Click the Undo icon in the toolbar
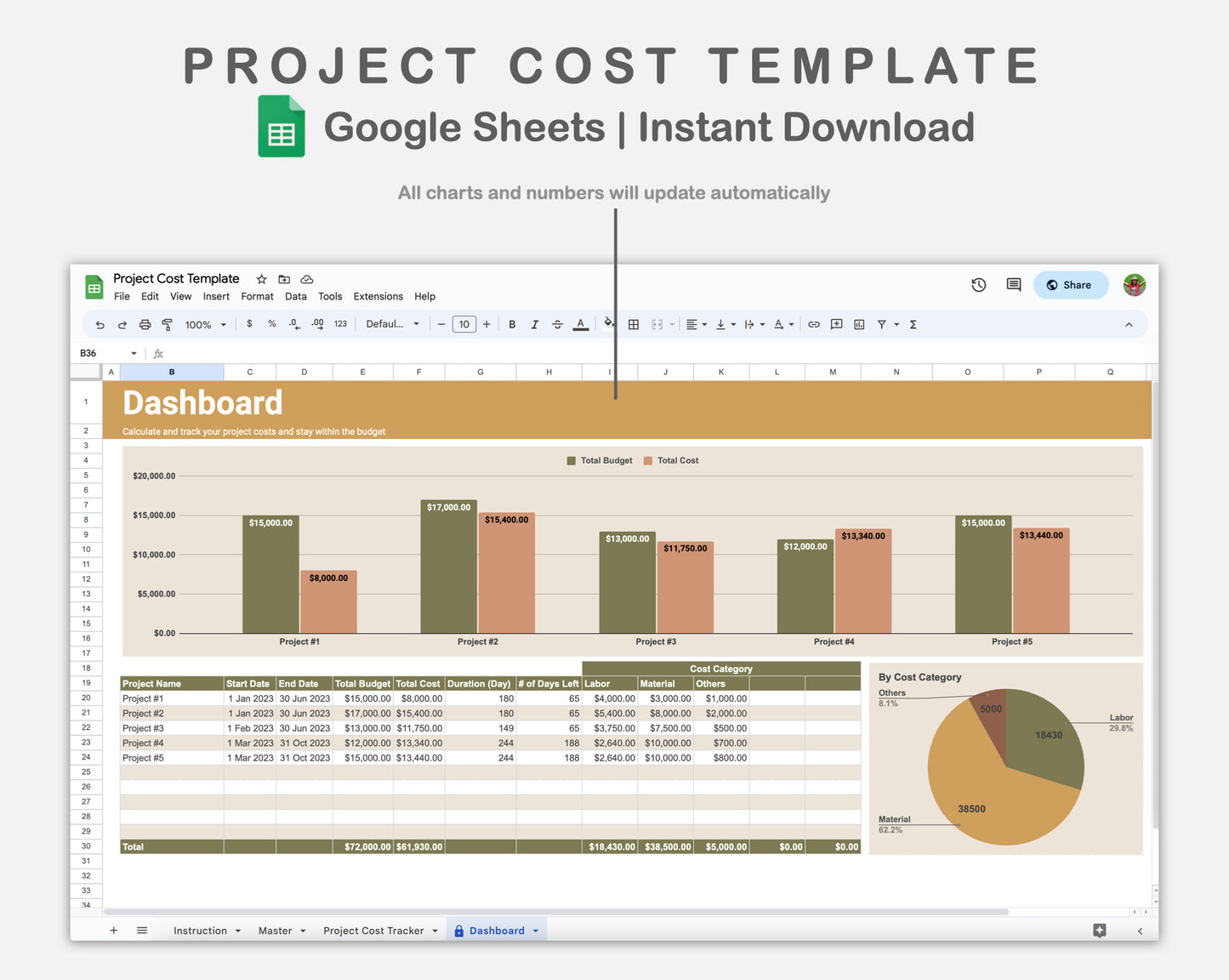The height and width of the screenshot is (980, 1229). click(x=99, y=324)
